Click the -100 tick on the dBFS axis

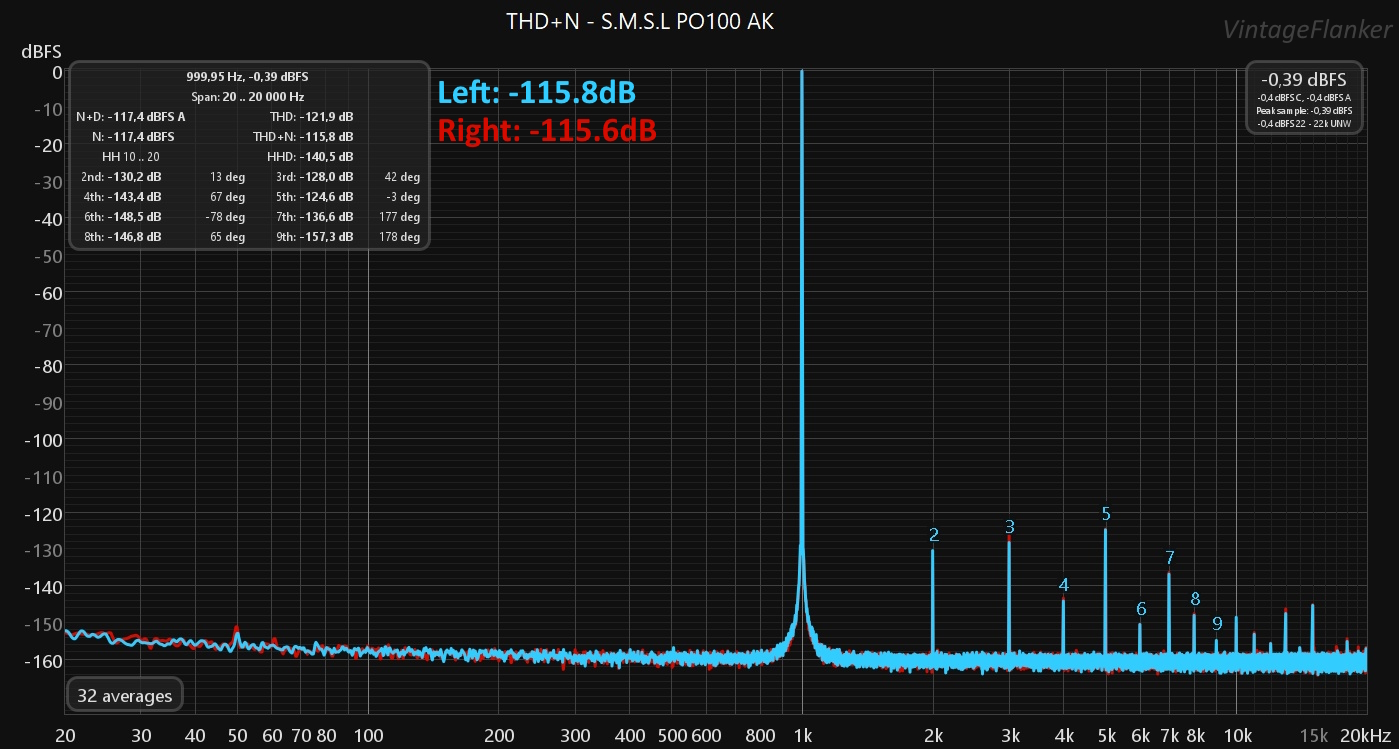[x=42, y=440]
